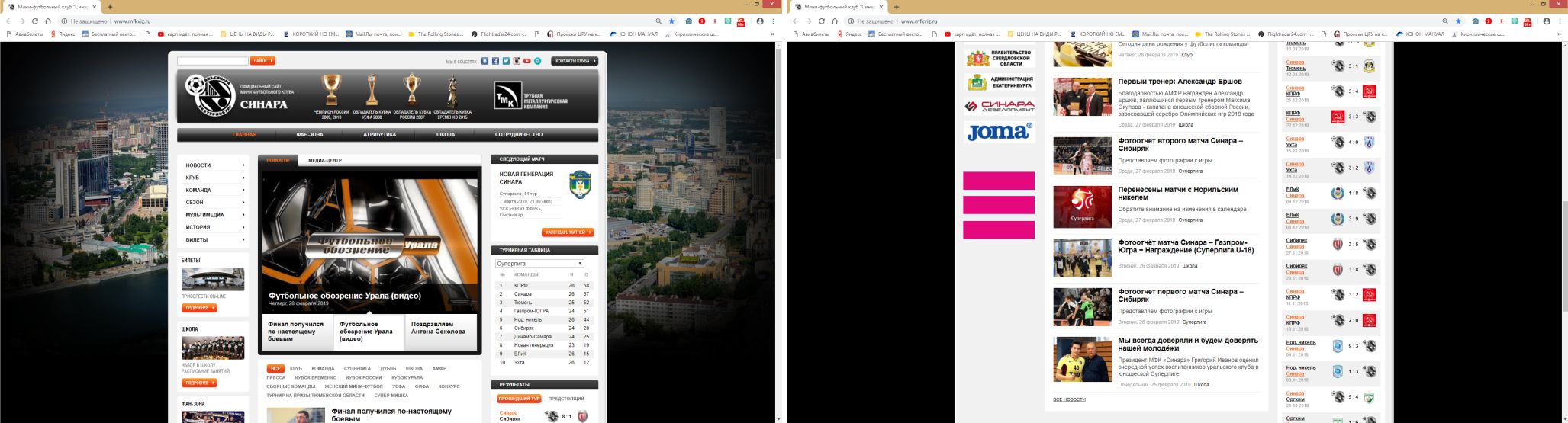
Task: Open the Суперлига tournament table dropdown
Action: pos(539,264)
